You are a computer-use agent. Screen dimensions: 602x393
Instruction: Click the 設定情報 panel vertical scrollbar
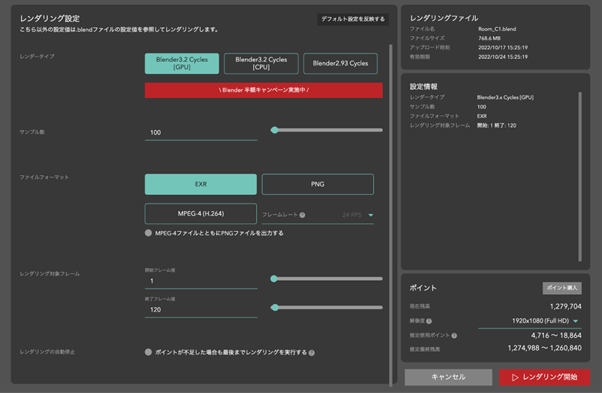click(580, 177)
